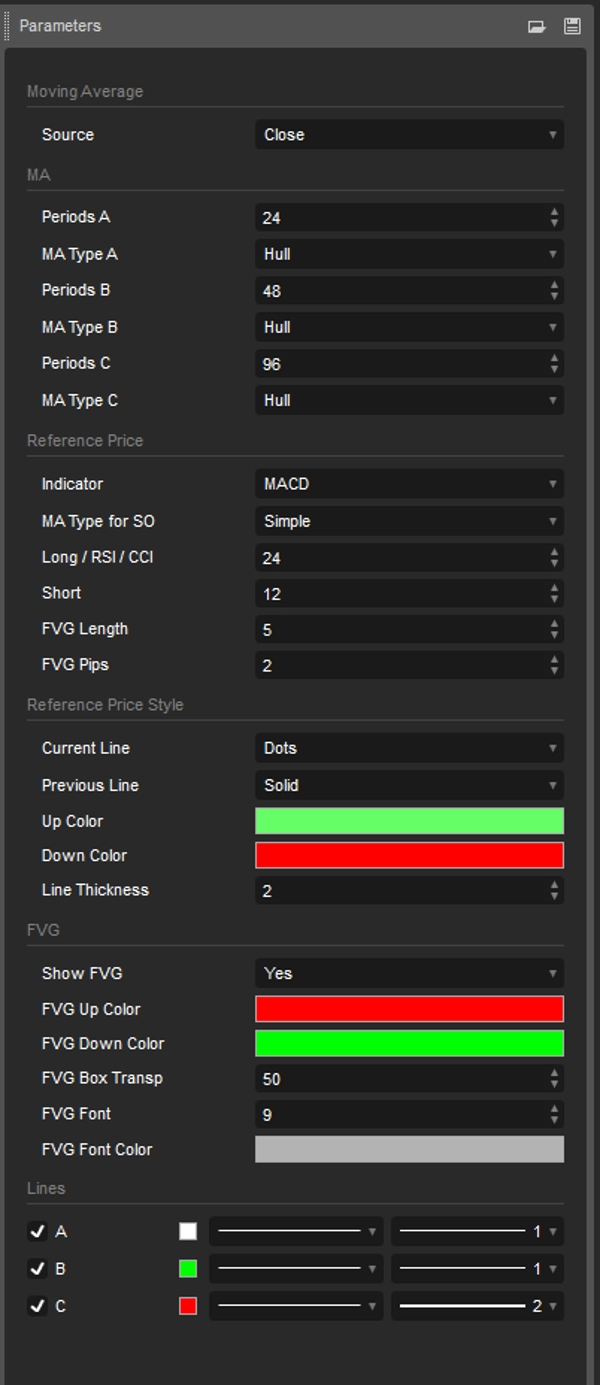Open line style dropdown for line B

point(296,1269)
